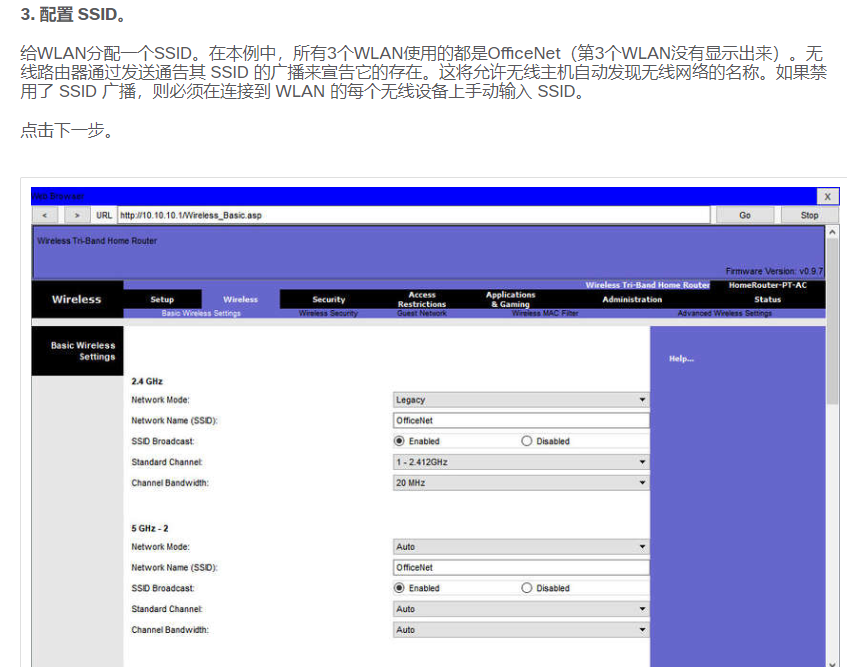Image resolution: width=847 pixels, height=667 pixels.
Task: Expand 2.4 GHz Channel Bandwidth dropdown
Action: click(520, 483)
